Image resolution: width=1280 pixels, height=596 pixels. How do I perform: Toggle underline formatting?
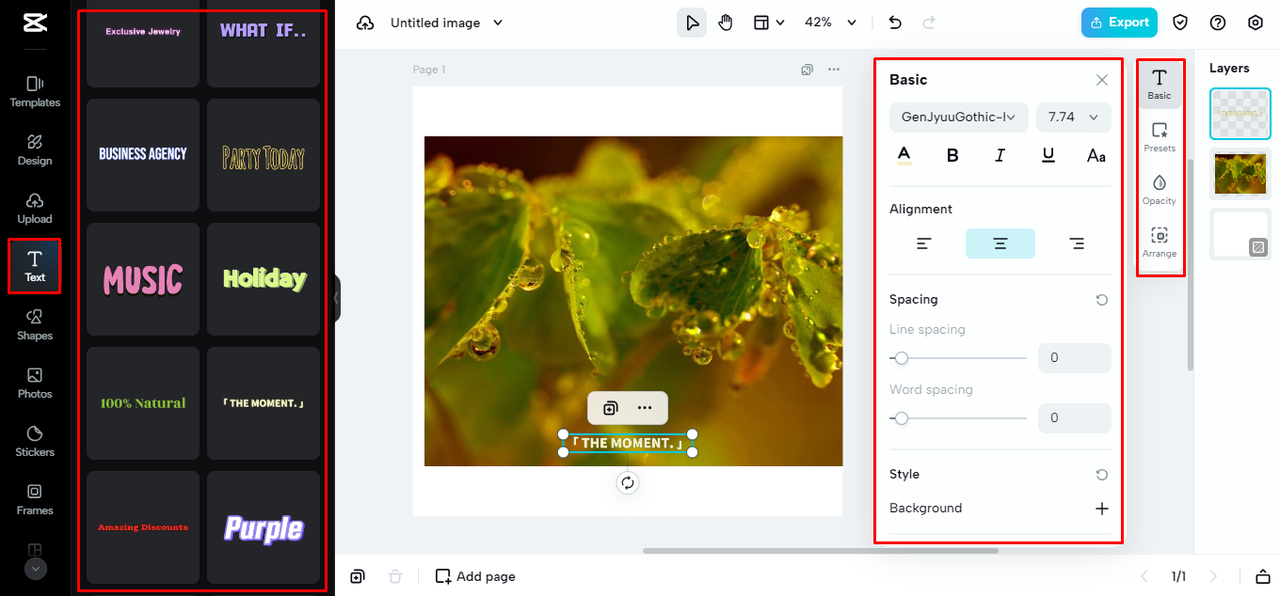(1048, 155)
